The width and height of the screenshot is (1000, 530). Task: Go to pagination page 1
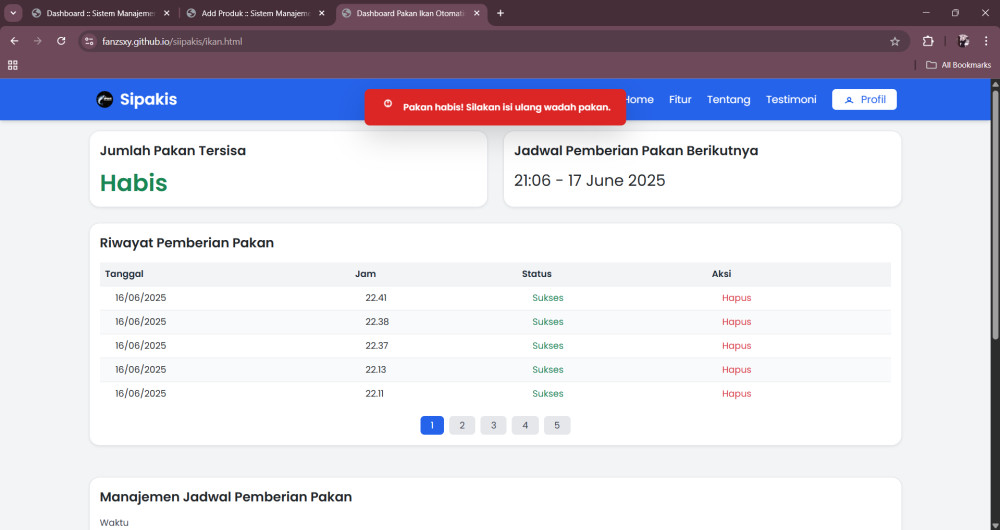click(432, 425)
